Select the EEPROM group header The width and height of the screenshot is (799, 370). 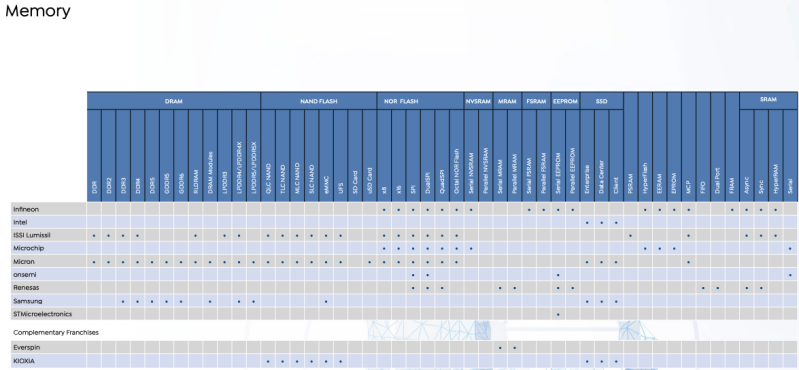(565, 101)
